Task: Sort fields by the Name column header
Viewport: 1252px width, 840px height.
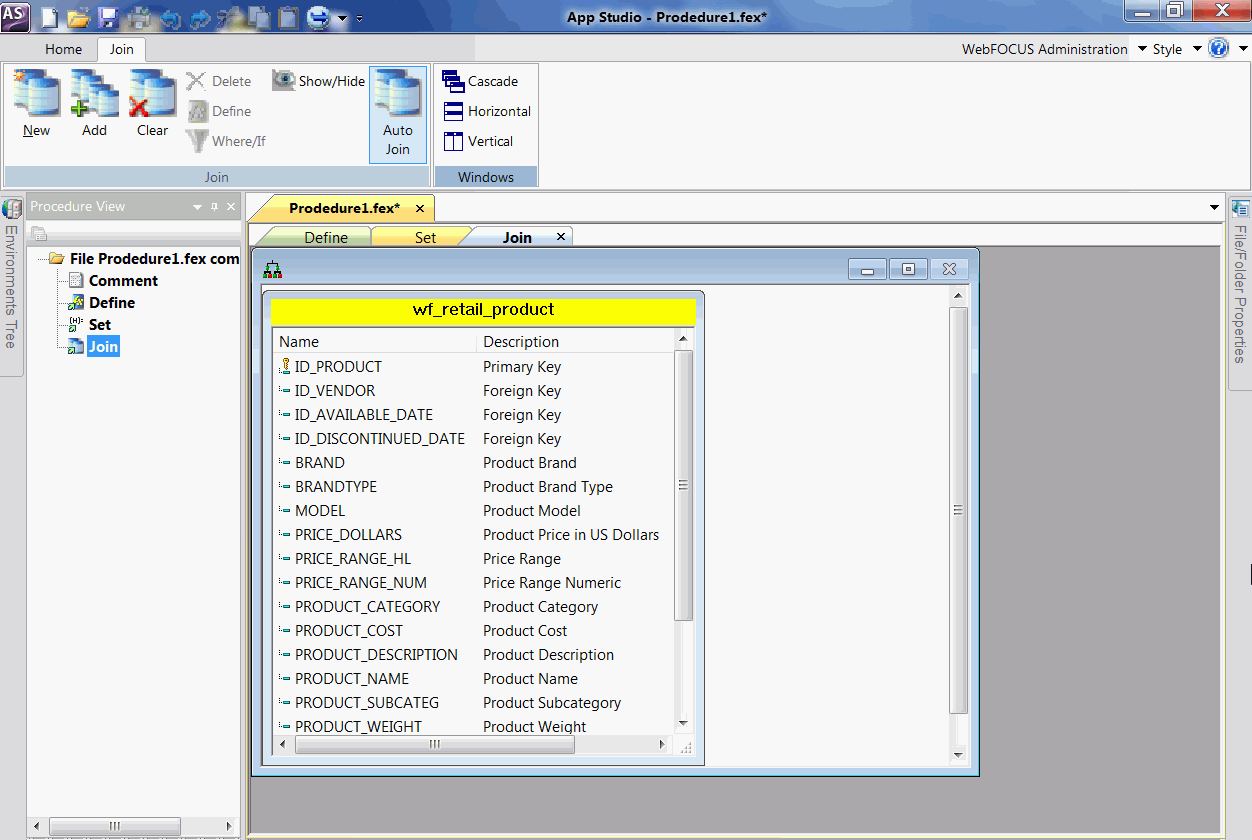Action: [375, 342]
